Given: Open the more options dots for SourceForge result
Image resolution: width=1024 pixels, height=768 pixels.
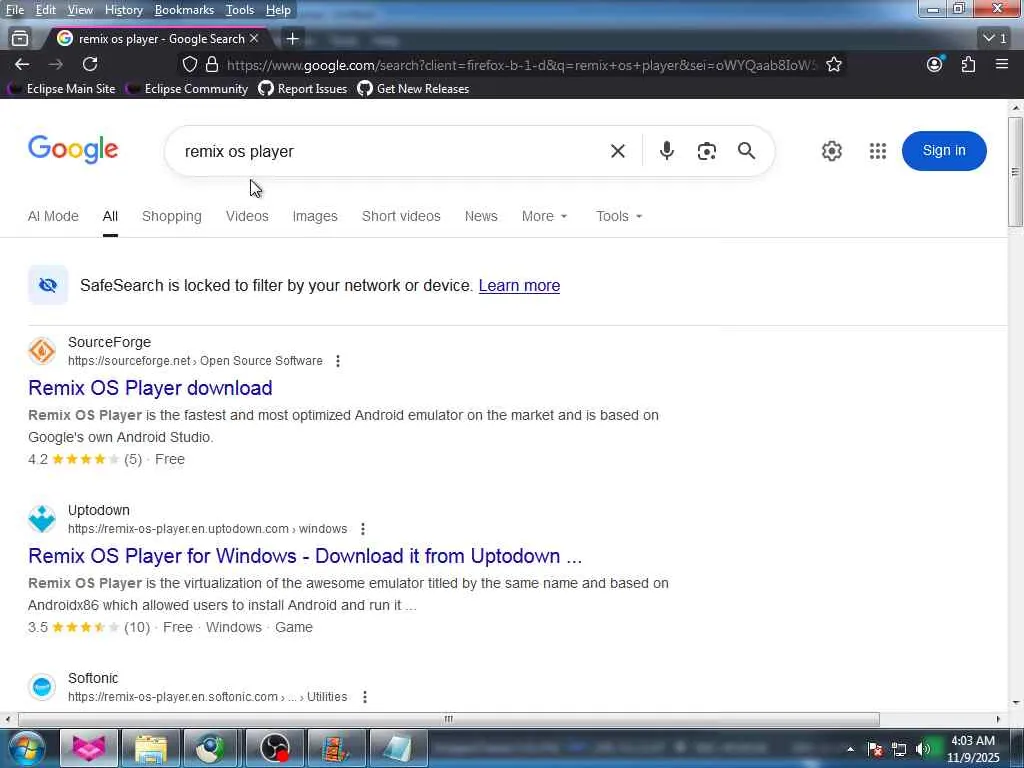Looking at the screenshot, I should coord(338,361).
